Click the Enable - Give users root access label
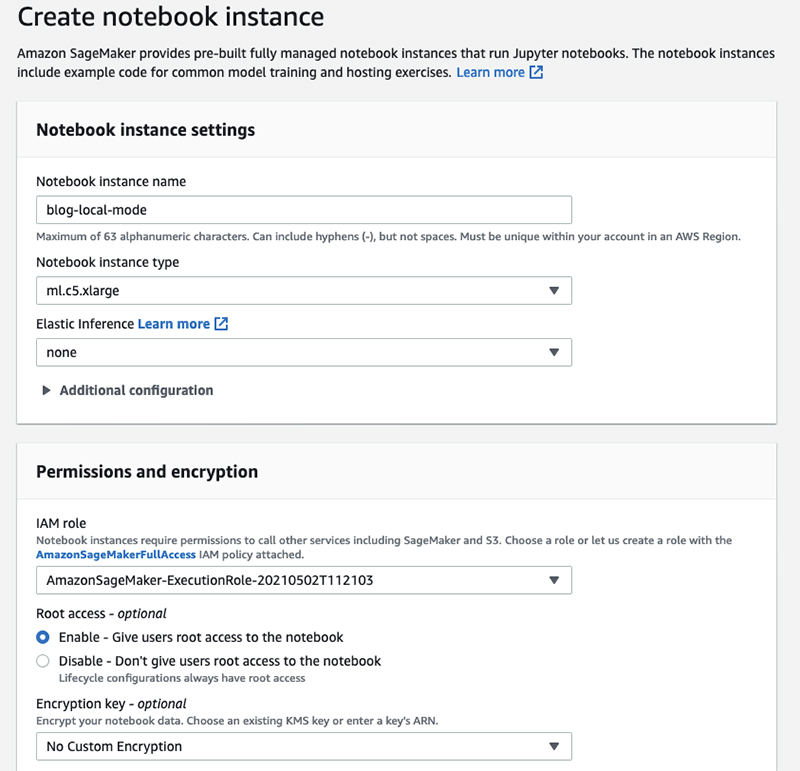 [201, 637]
